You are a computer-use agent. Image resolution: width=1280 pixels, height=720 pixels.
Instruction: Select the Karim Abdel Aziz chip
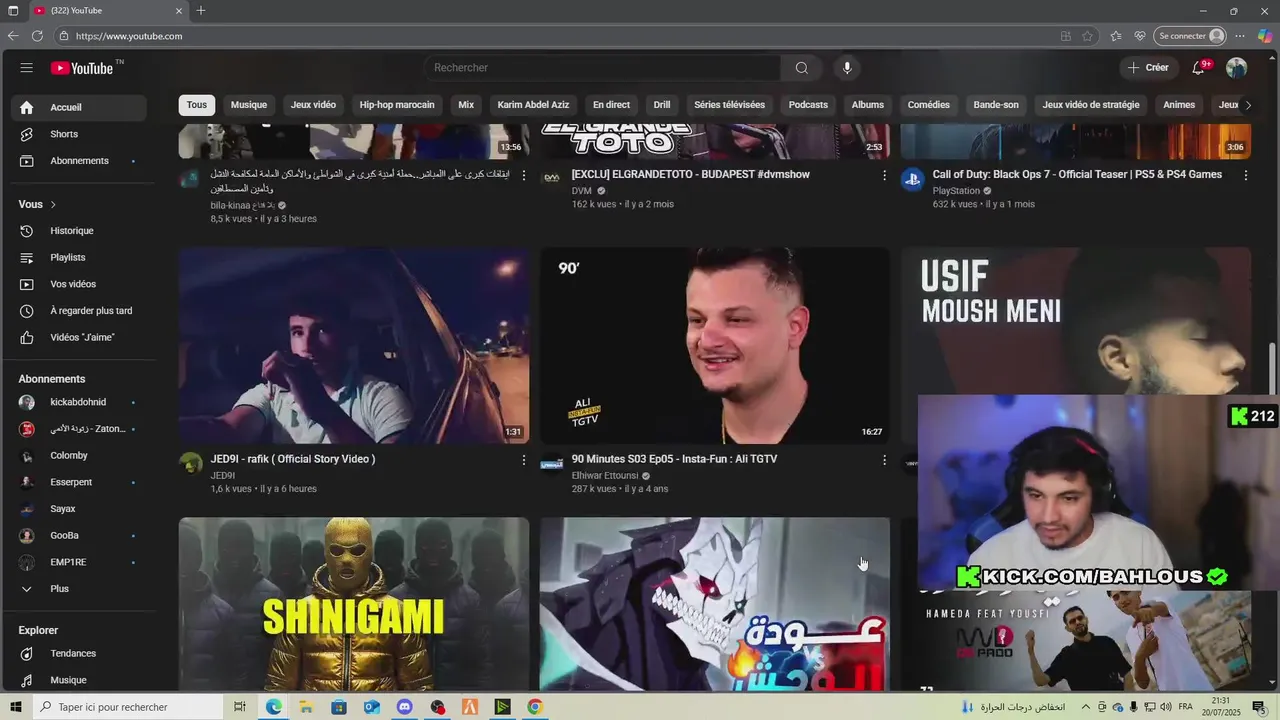tap(533, 105)
